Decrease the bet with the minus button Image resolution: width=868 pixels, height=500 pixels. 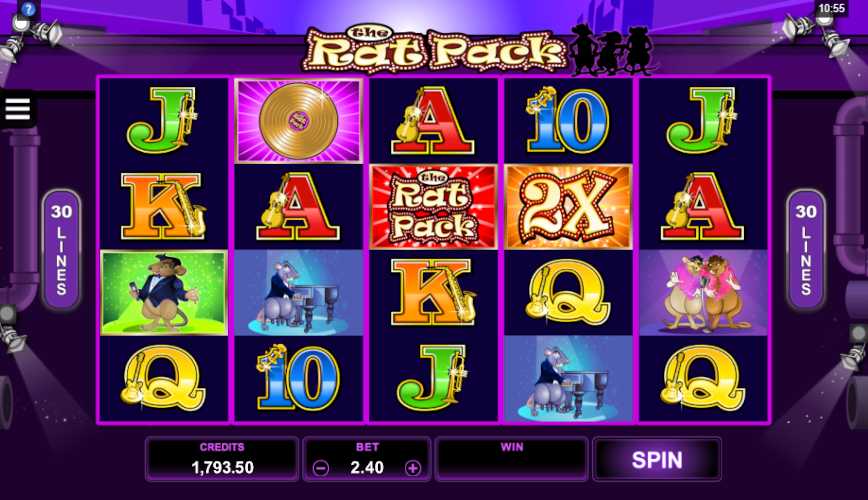point(321,468)
